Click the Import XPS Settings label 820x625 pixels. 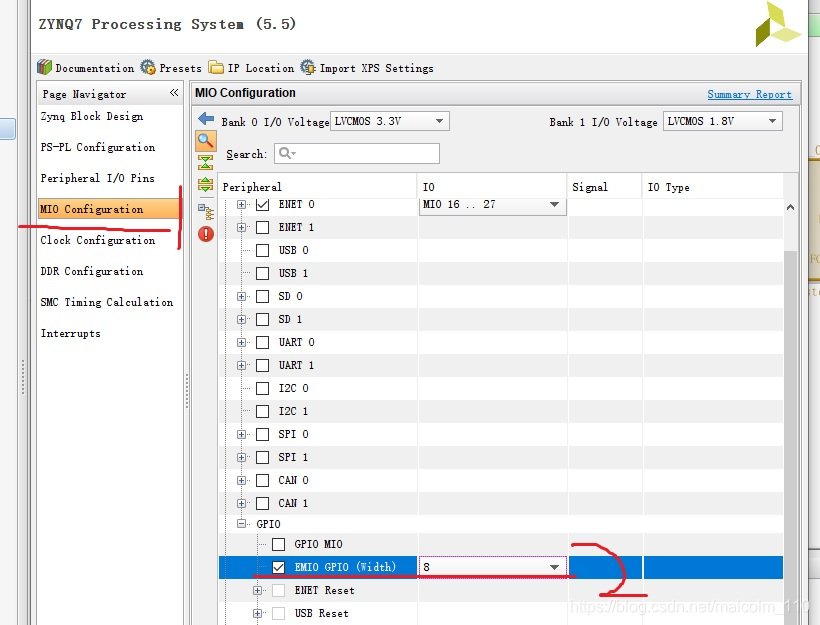pos(377,68)
